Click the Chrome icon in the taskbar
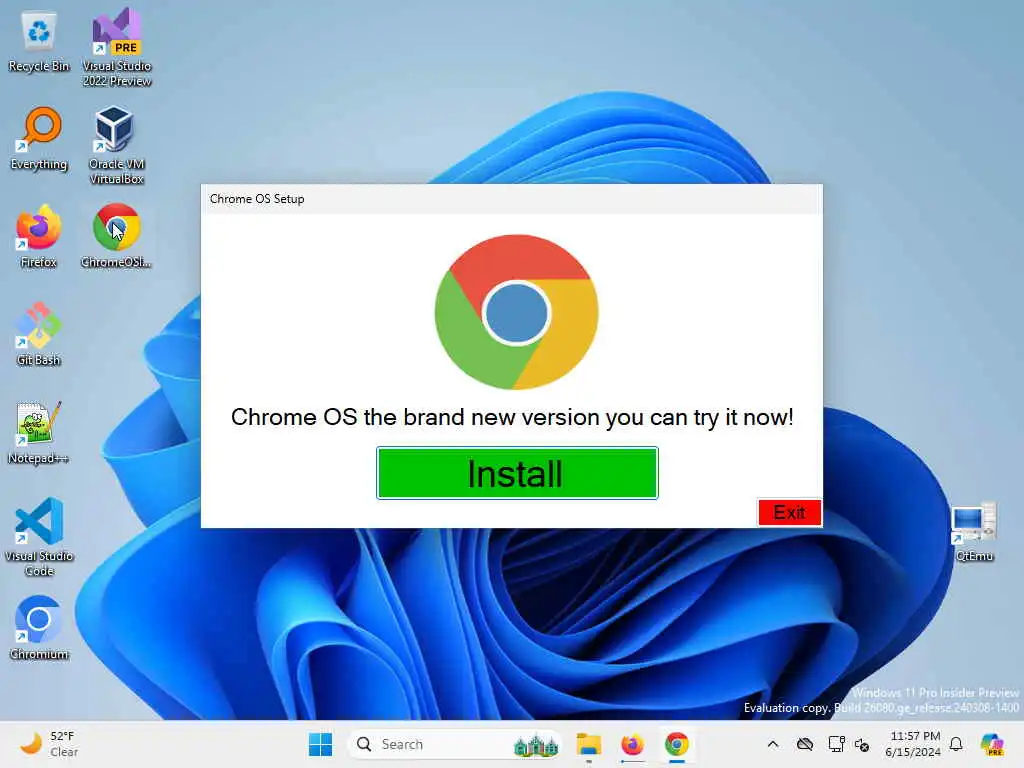Image resolution: width=1024 pixels, height=768 pixels. (677, 744)
